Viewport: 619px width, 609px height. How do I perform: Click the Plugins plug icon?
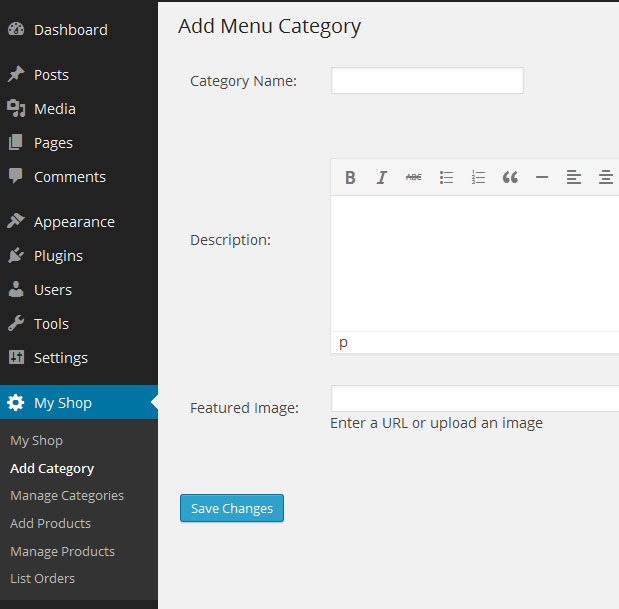tap(16, 255)
